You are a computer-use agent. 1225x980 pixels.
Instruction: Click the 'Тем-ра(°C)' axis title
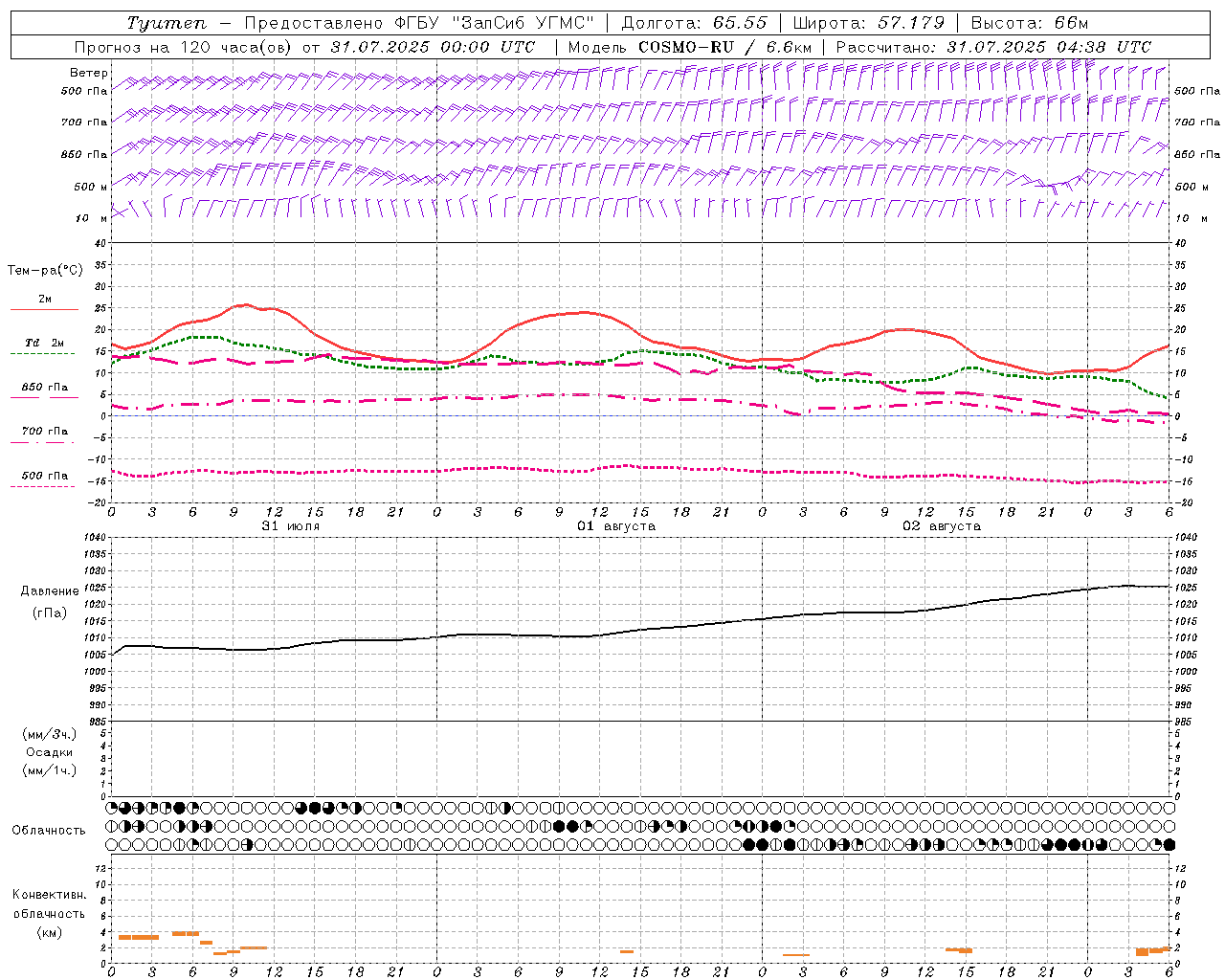click(45, 271)
